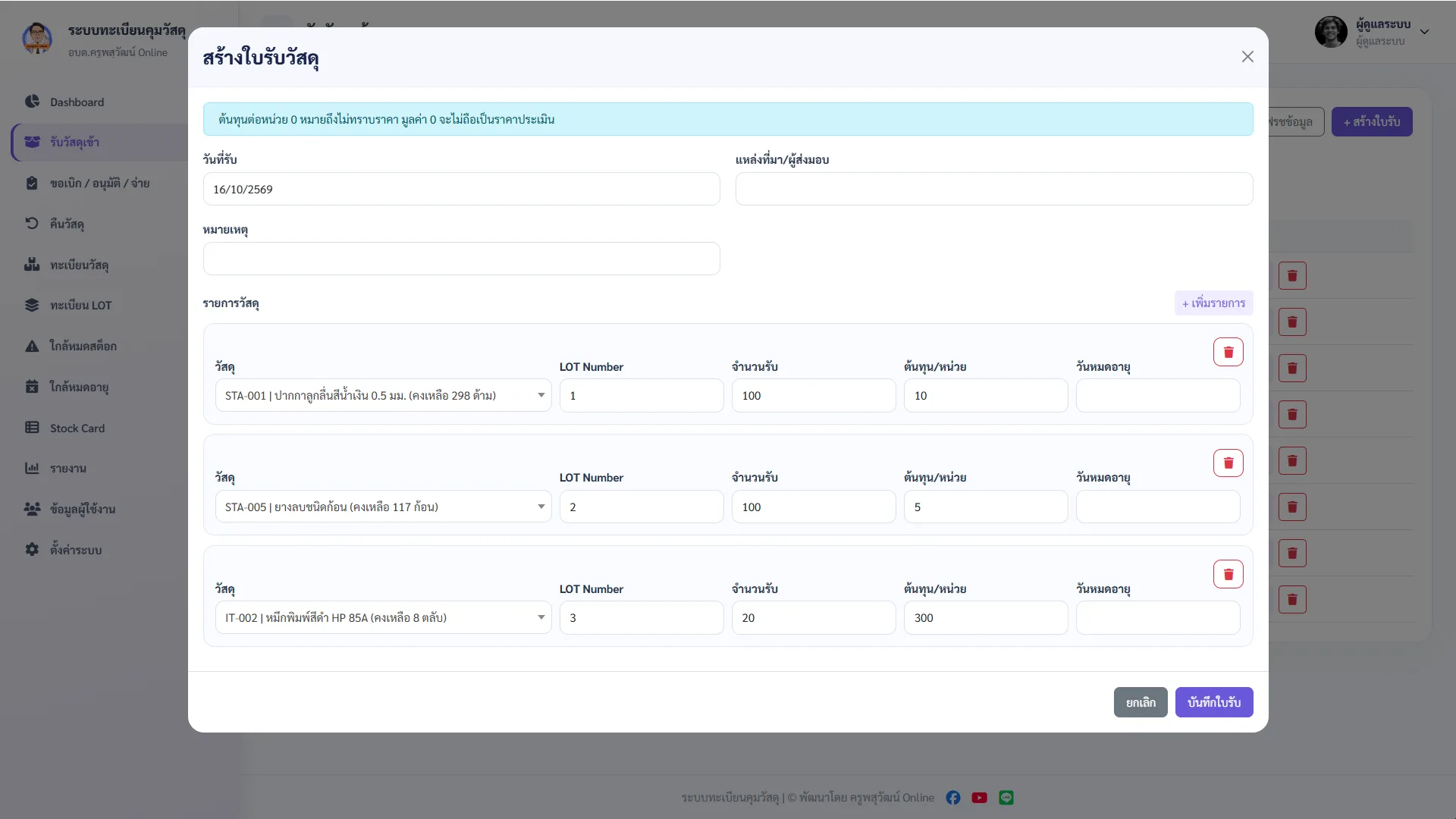Open ทะเบียน LOT in sidebar

point(80,305)
